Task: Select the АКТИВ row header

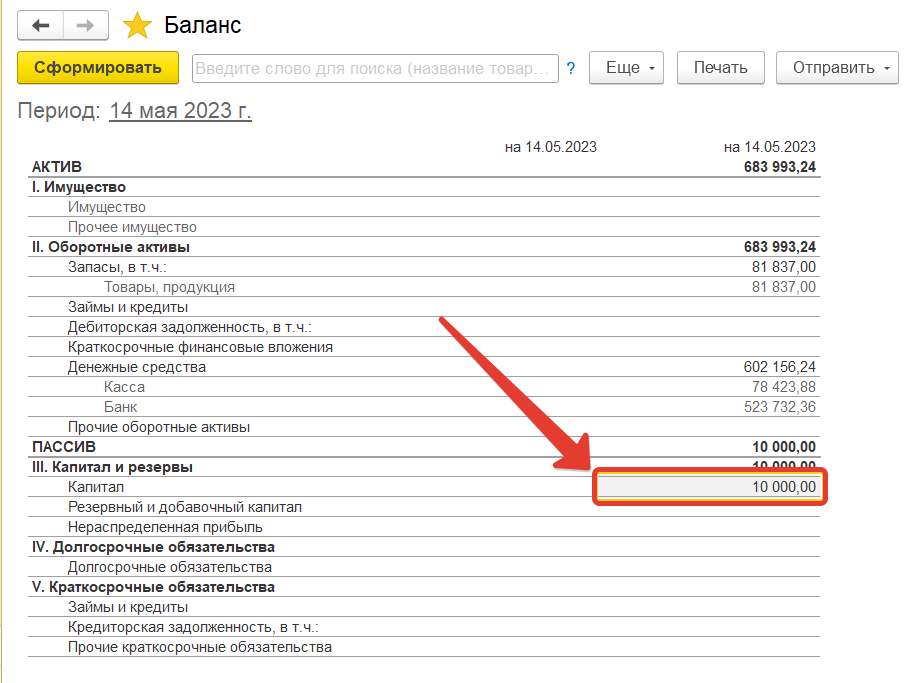Action: pos(57,167)
